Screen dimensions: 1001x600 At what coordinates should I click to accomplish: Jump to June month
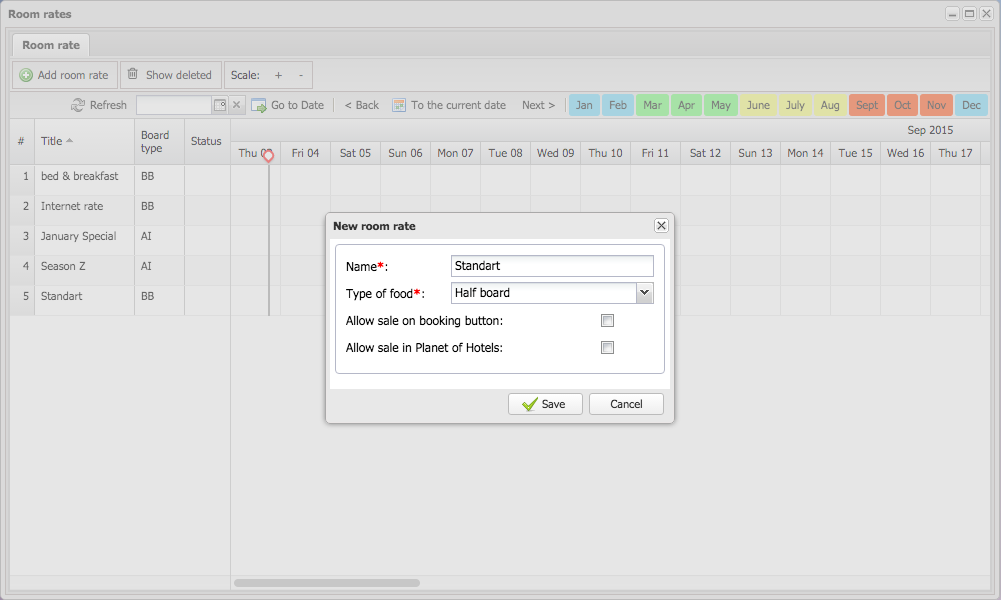click(x=758, y=105)
